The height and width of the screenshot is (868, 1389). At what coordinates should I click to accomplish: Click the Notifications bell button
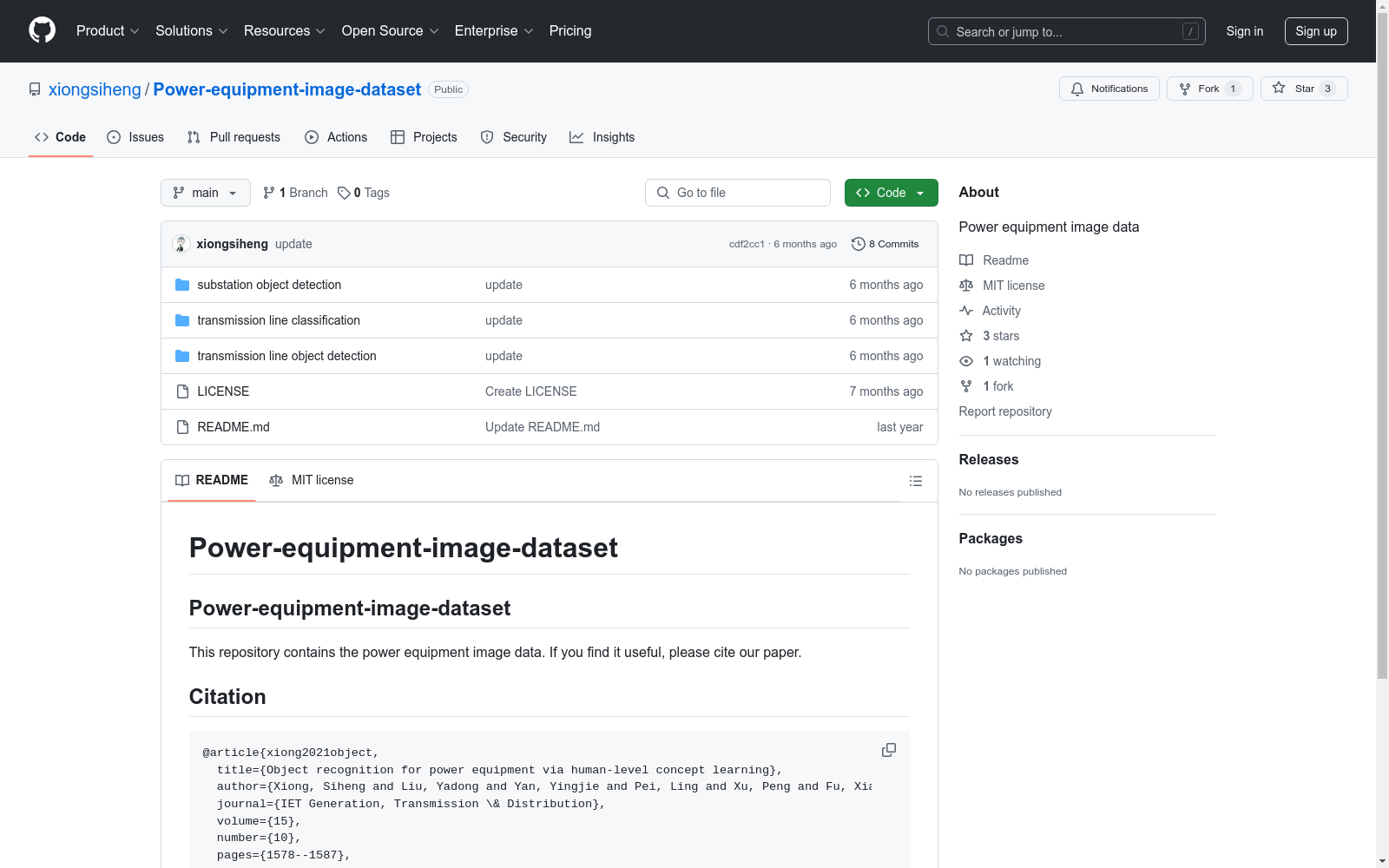pyautogui.click(x=1109, y=89)
